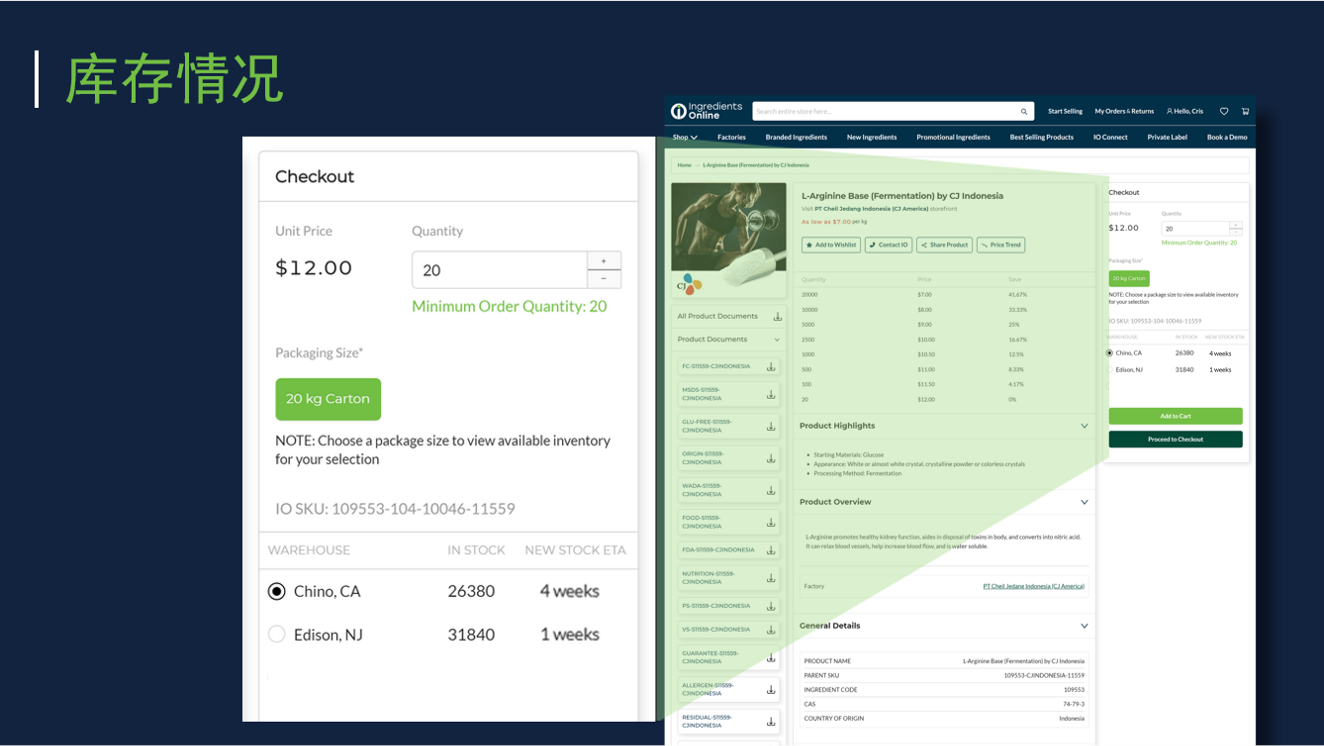The height and width of the screenshot is (746, 1324).
Task: Decrease quantity with minus in enlarged Checkout
Action: (604, 279)
